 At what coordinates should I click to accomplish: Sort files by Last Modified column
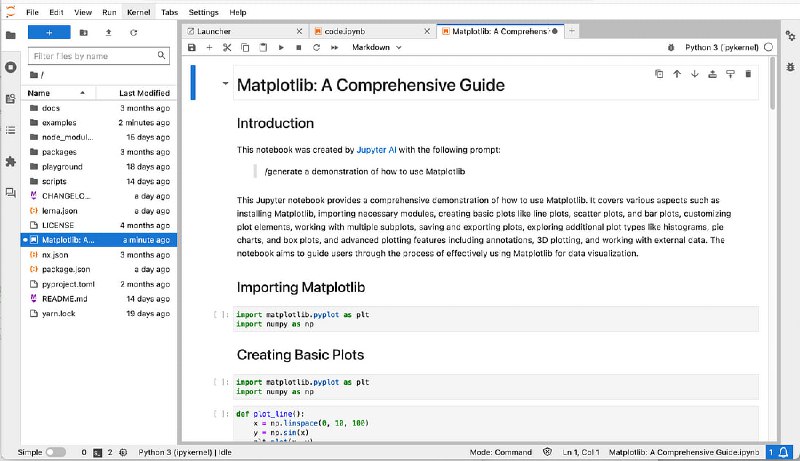pyautogui.click(x=136, y=93)
